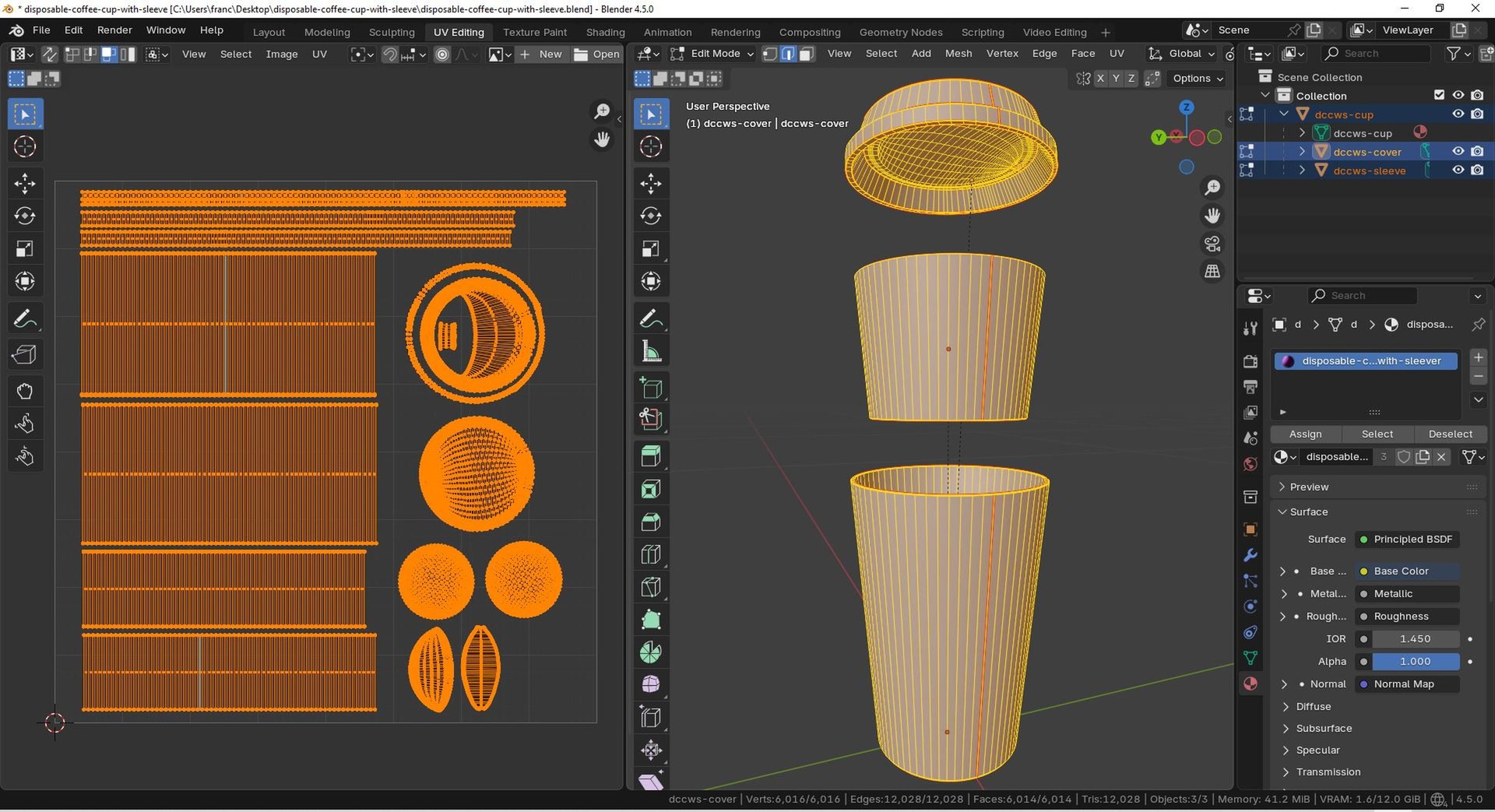
Task: Select the Spin tool
Action: coord(651,652)
